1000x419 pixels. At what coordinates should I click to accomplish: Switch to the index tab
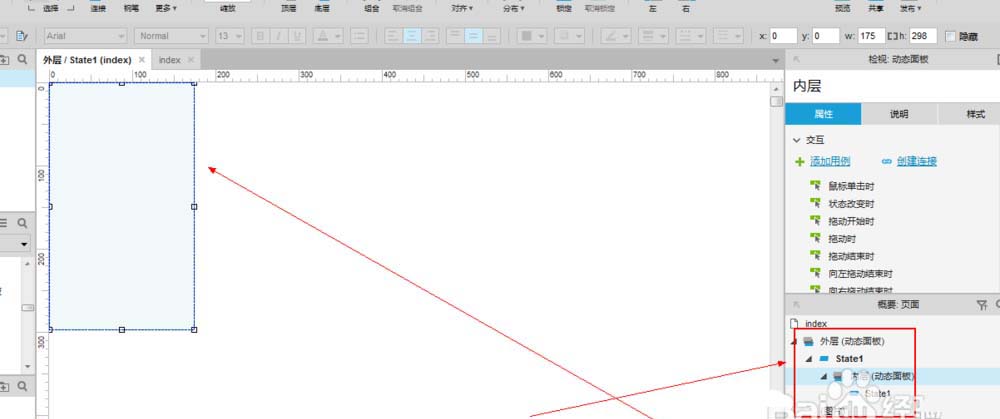pos(170,60)
